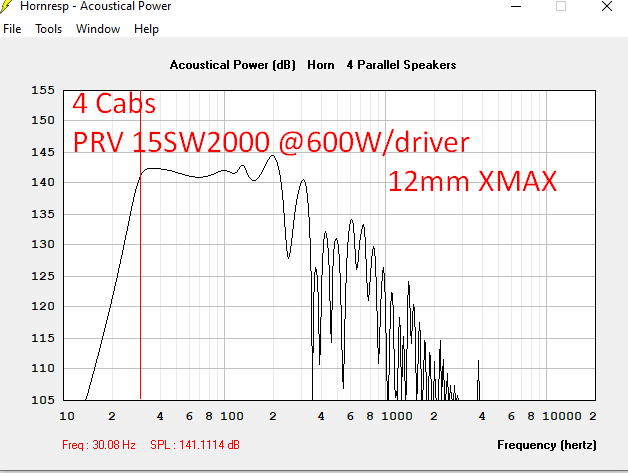Open the Window menu
The height and width of the screenshot is (473, 628).
point(98,29)
